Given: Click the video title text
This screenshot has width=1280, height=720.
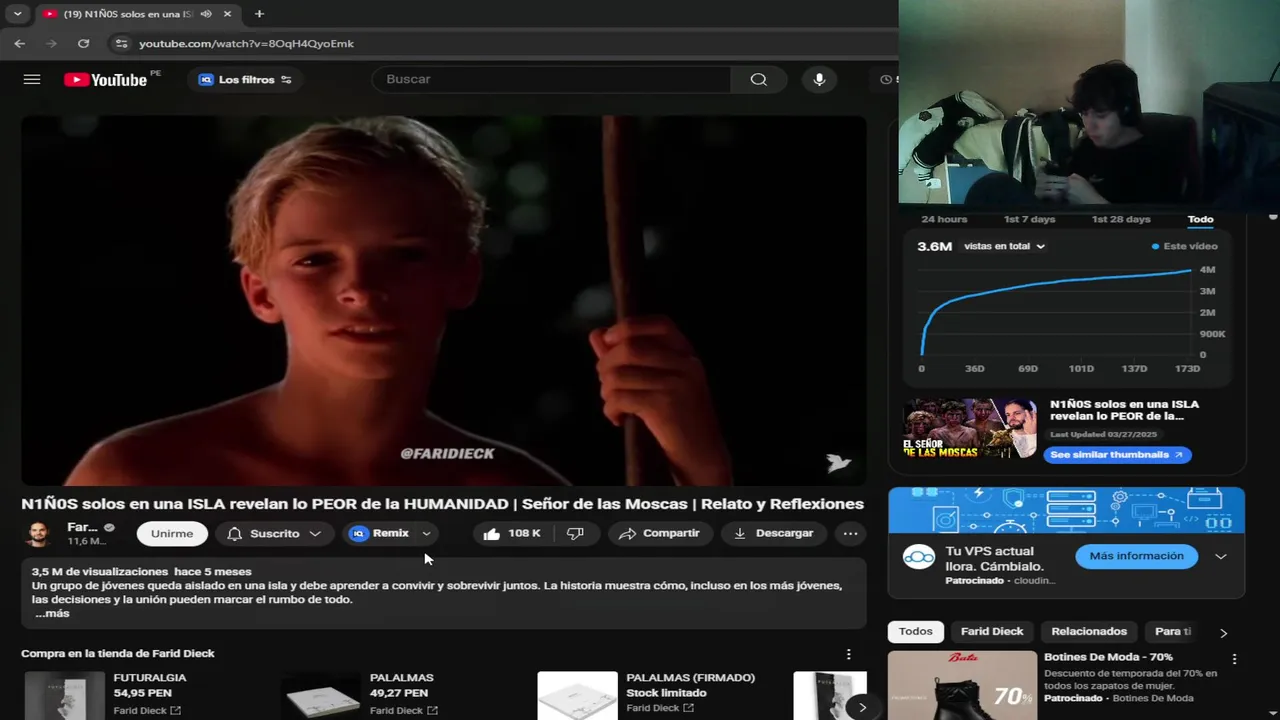Looking at the screenshot, I should pos(442,504).
